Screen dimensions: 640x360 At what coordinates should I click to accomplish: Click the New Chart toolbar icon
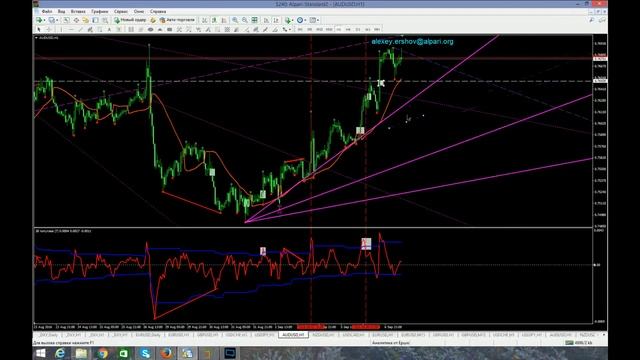(38, 20)
